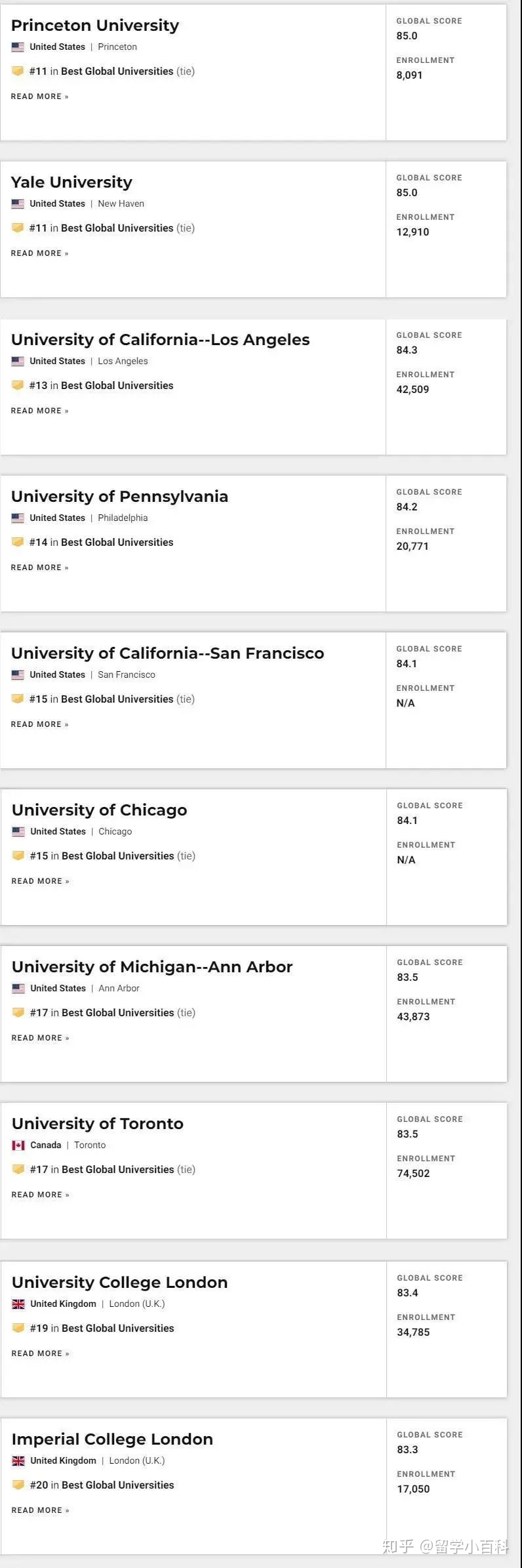
Task: Click the US flag under Princeton University
Action: point(18,47)
